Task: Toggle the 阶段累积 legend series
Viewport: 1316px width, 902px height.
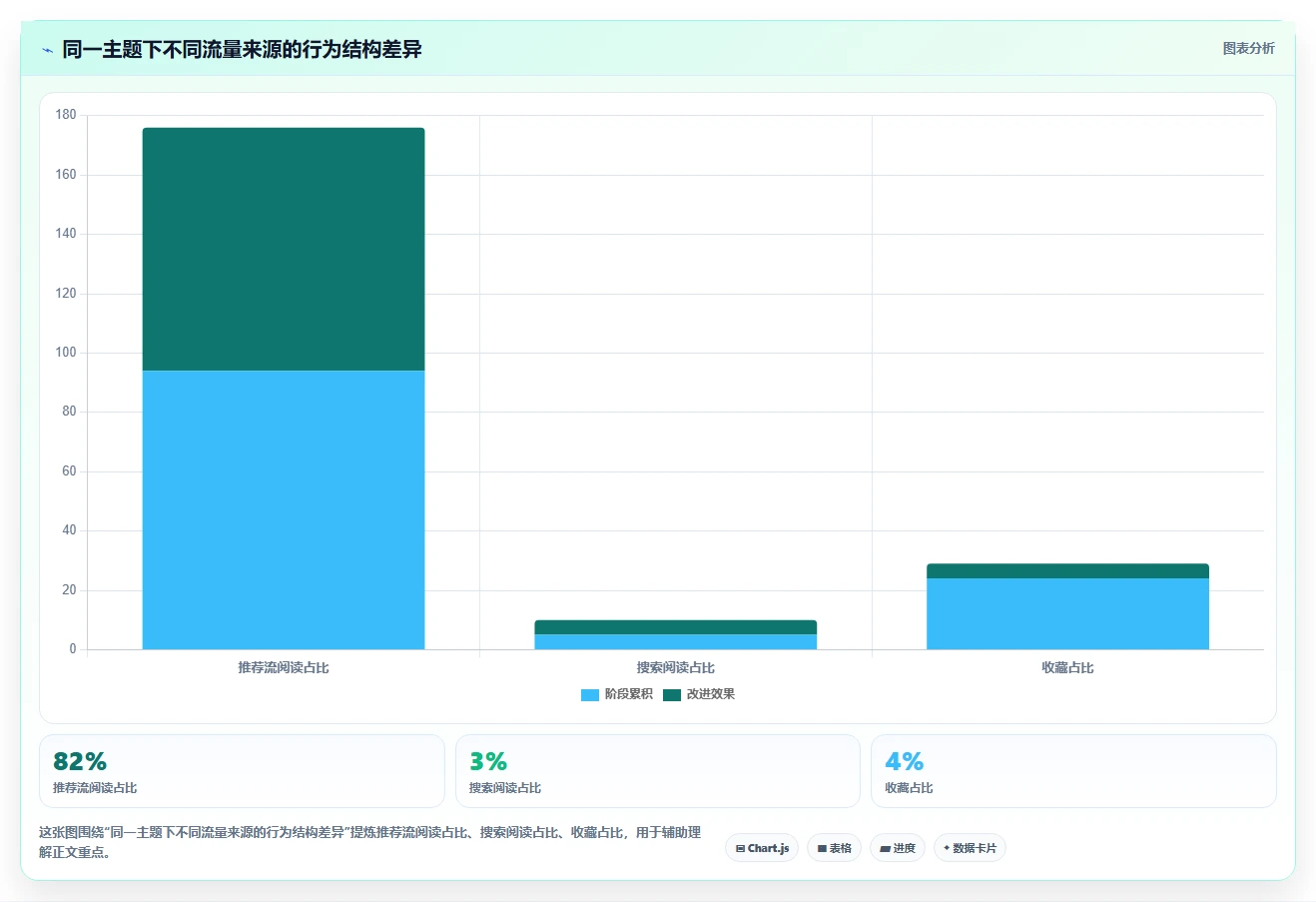Action: pyautogui.click(x=617, y=694)
